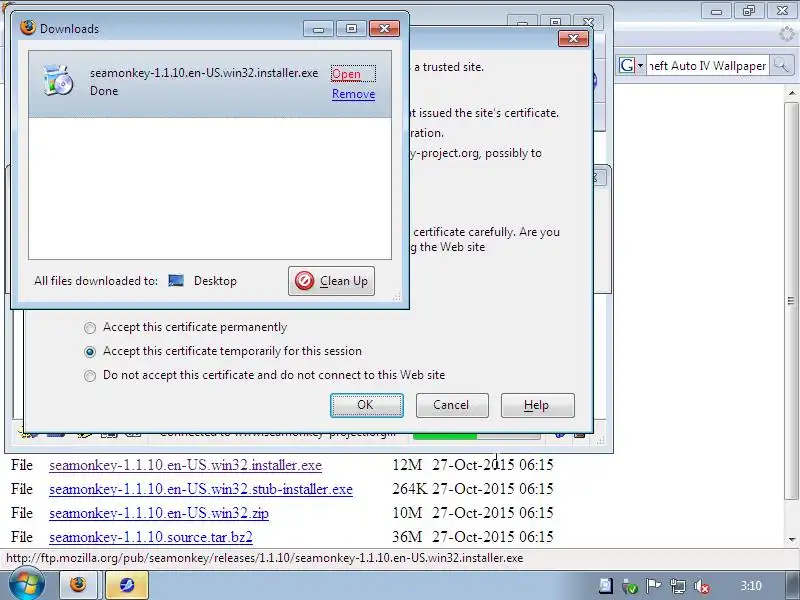Close the certificate dialog with red X
This screenshot has height=600, width=800.
tap(573, 38)
